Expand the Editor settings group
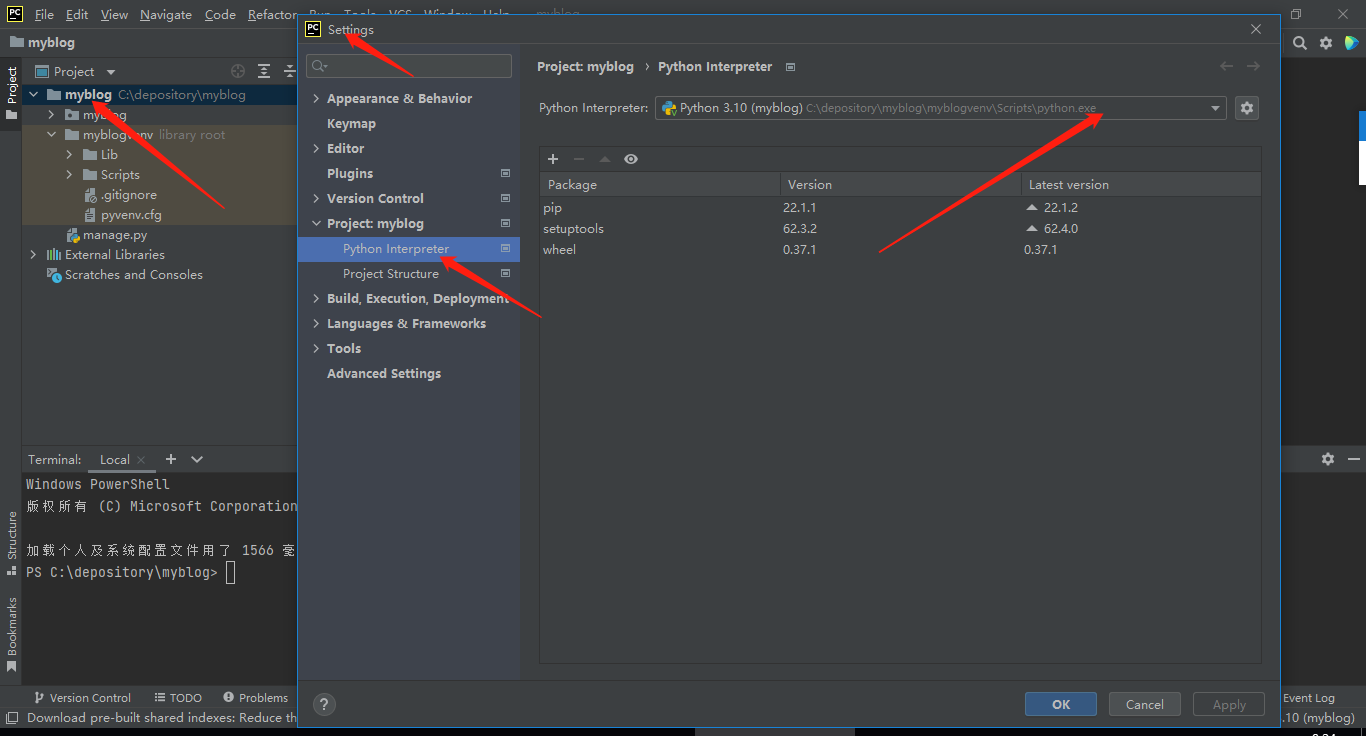 [316, 148]
